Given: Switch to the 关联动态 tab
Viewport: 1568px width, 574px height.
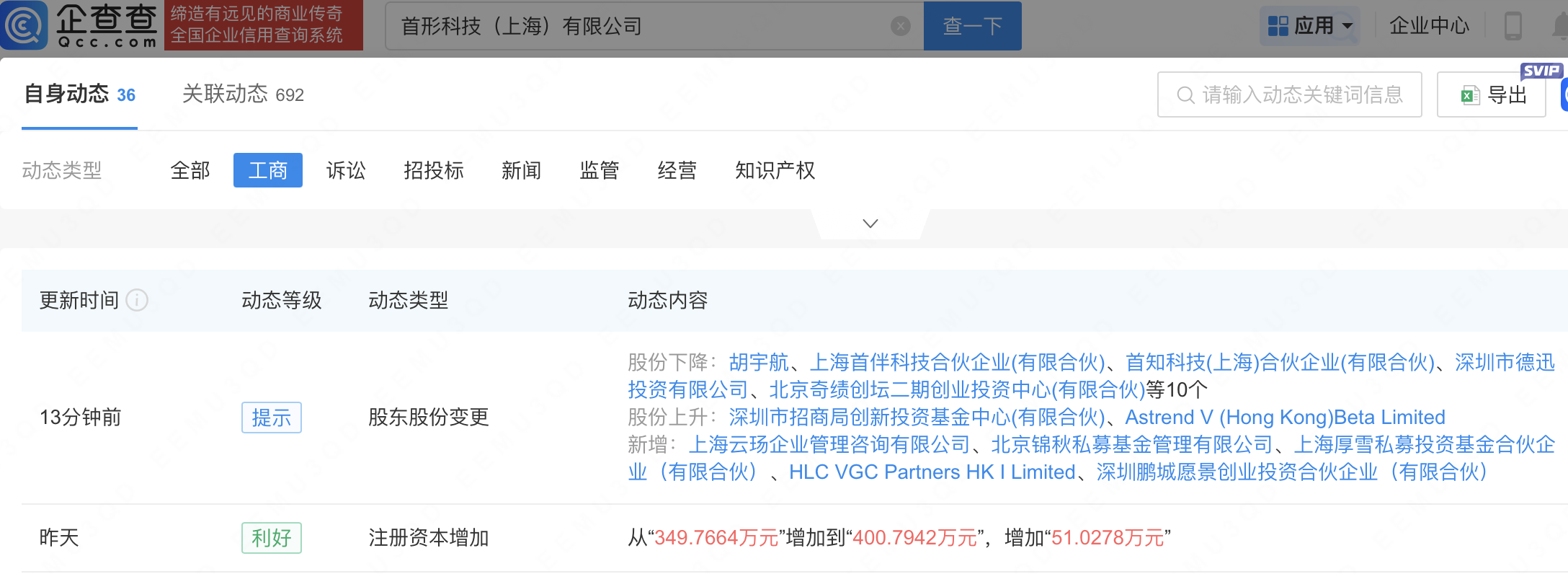Looking at the screenshot, I should (x=243, y=94).
